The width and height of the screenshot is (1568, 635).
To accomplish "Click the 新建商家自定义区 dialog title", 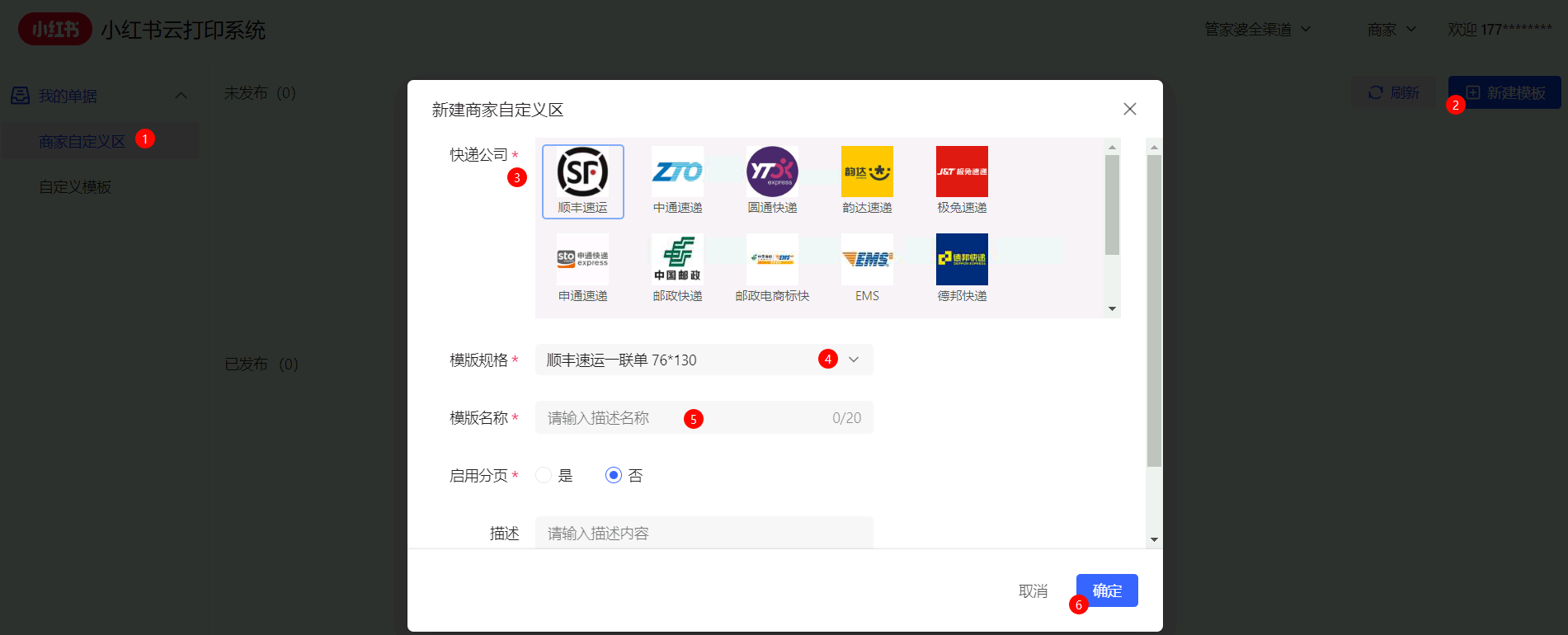I will point(497,110).
